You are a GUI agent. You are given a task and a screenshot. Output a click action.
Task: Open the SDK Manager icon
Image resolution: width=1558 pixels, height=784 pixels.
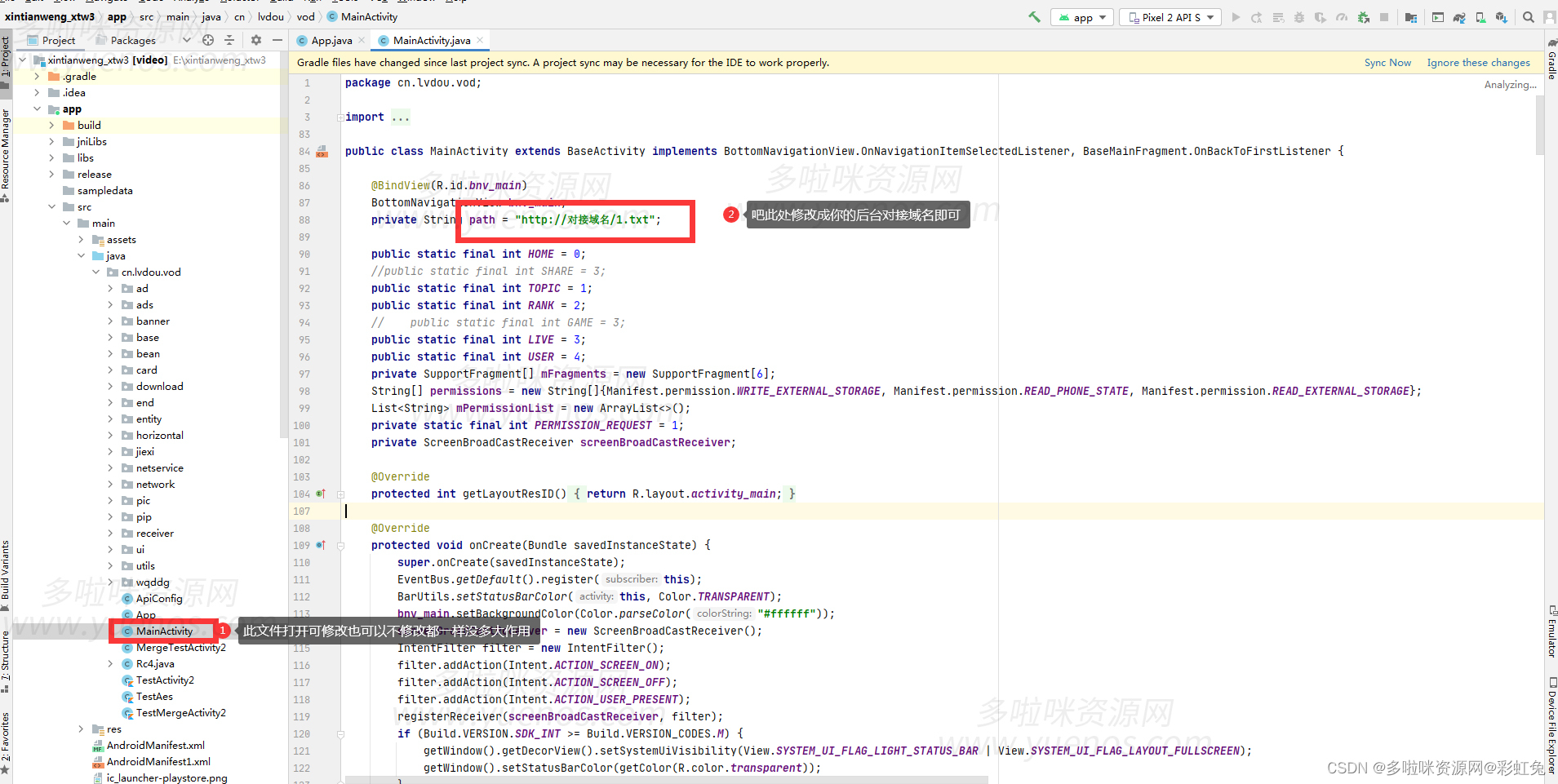[x=1502, y=17]
